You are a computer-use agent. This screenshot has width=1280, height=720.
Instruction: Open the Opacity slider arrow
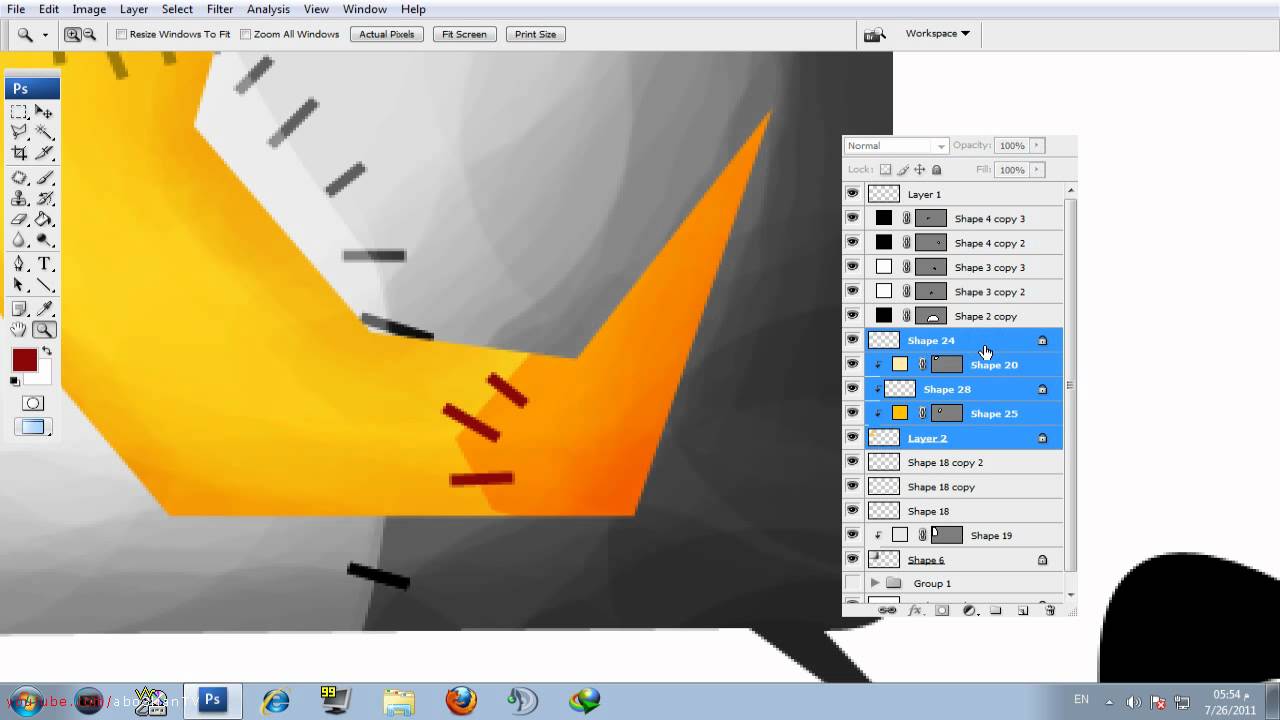click(x=1037, y=146)
